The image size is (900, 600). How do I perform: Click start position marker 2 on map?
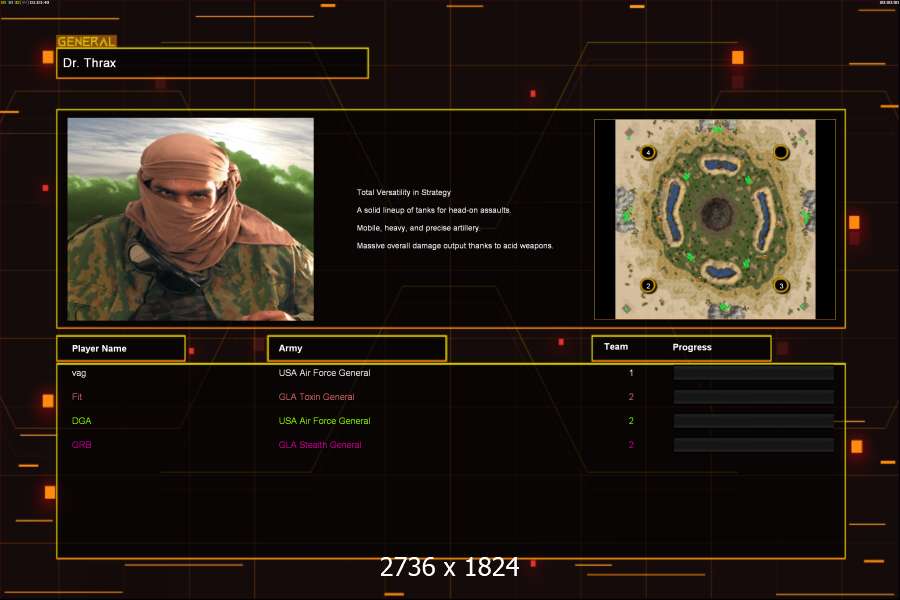pyautogui.click(x=648, y=286)
